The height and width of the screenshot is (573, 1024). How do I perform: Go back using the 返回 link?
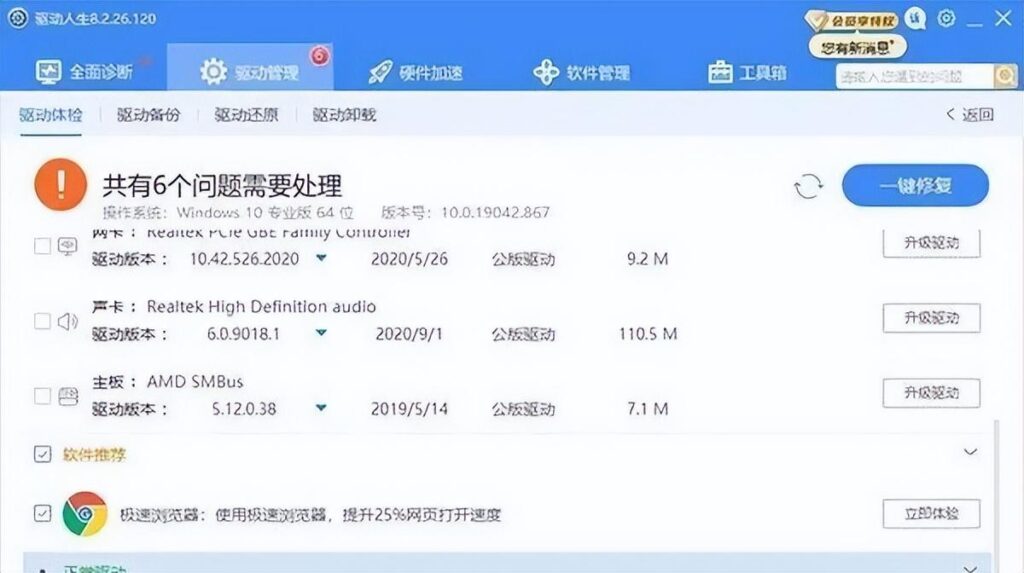[x=970, y=115]
